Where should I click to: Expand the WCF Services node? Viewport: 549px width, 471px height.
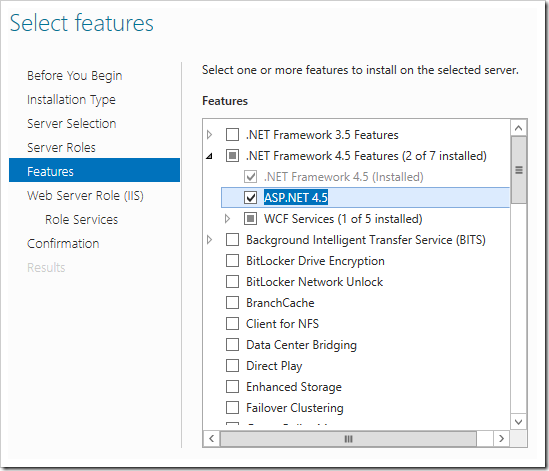pos(227,219)
